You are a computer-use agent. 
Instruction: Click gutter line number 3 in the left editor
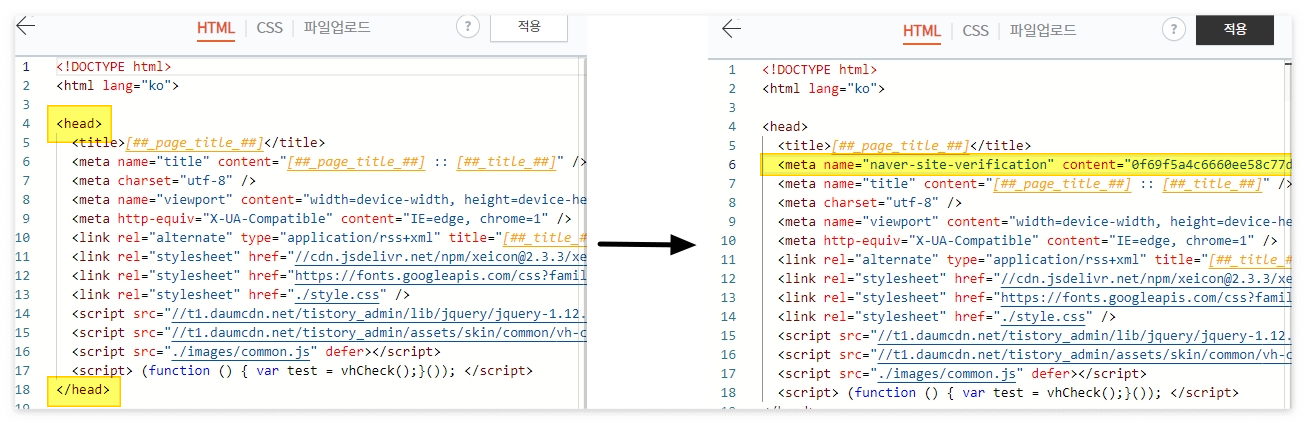pyautogui.click(x=25, y=105)
